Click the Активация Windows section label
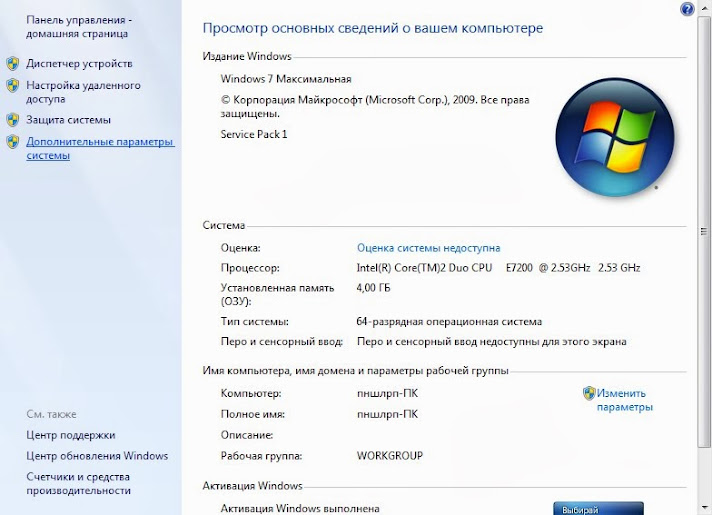The image size is (712, 515). pos(252,486)
